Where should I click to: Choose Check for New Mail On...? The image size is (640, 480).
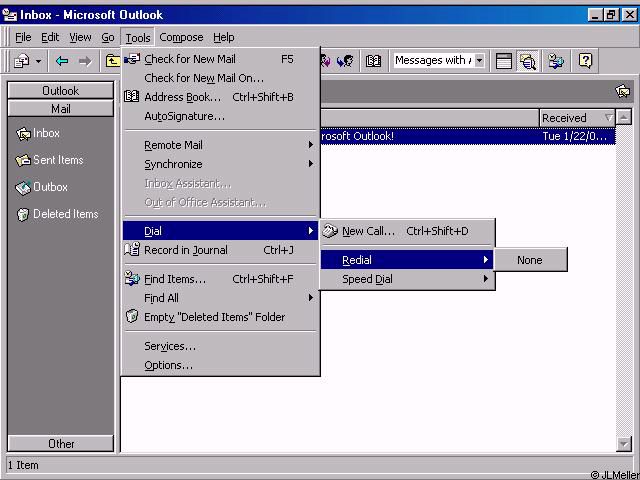coord(220,78)
